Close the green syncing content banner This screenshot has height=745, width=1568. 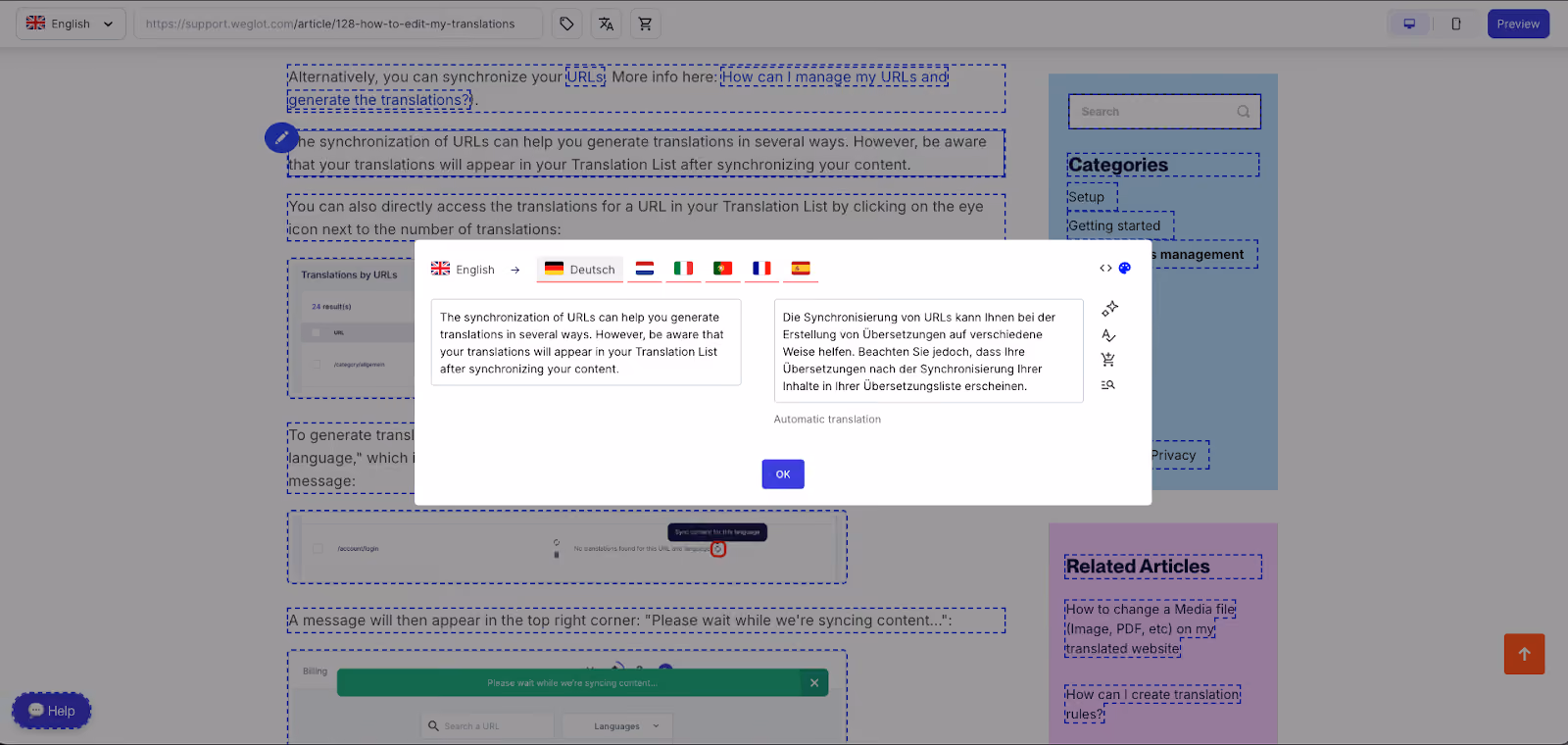814,683
